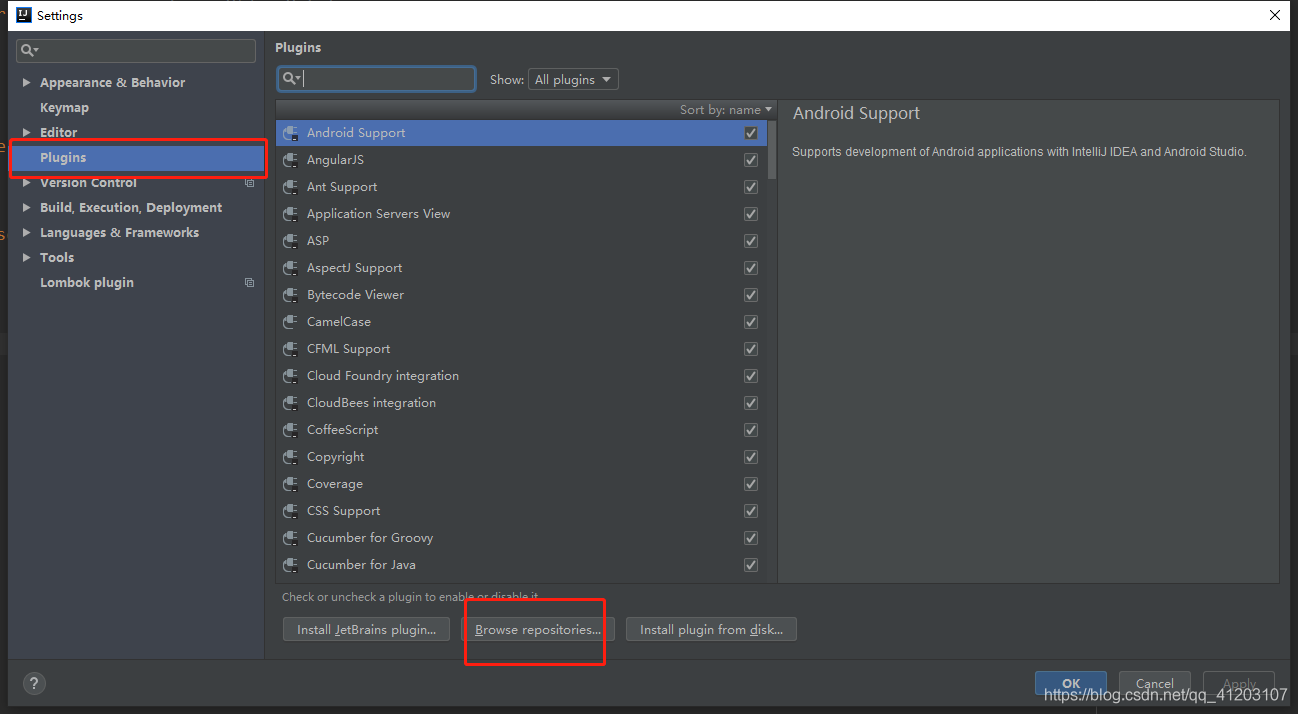Click the Android Support plugin icon
Viewport: 1298px width, 714px height.
tap(291, 133)
